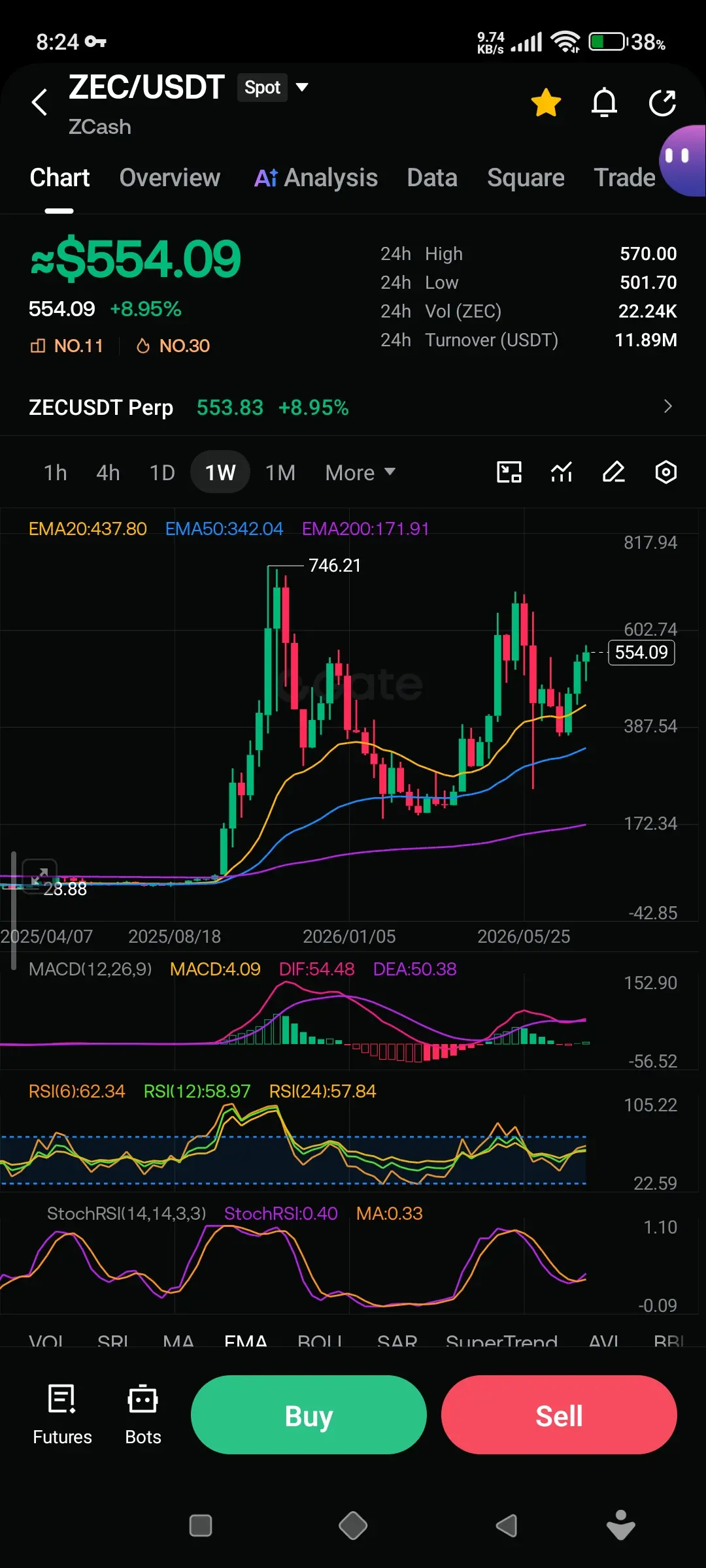Open the ZECUSDT Perp contract row

tap(353, 407)
